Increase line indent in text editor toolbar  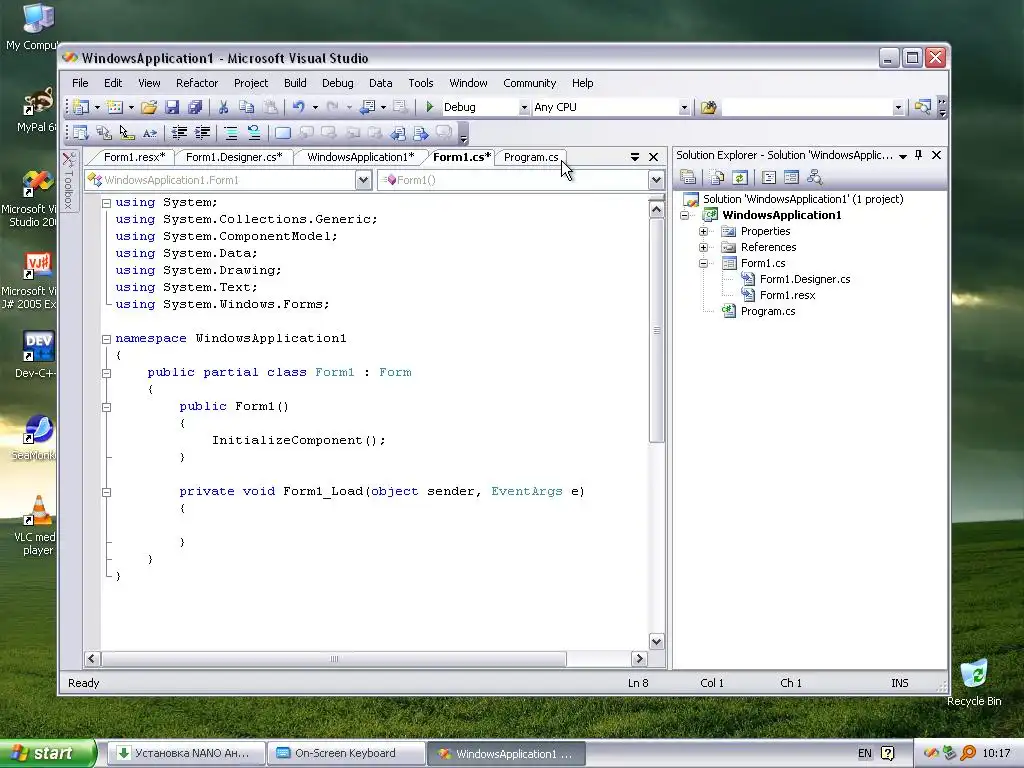click(202, 133)
